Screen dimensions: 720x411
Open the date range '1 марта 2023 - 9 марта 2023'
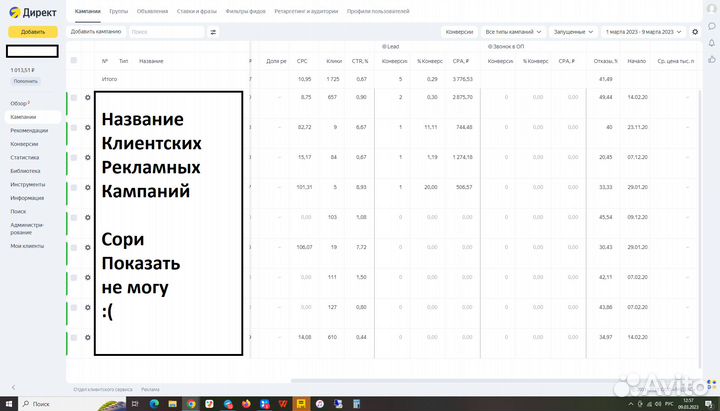point(643,32)
